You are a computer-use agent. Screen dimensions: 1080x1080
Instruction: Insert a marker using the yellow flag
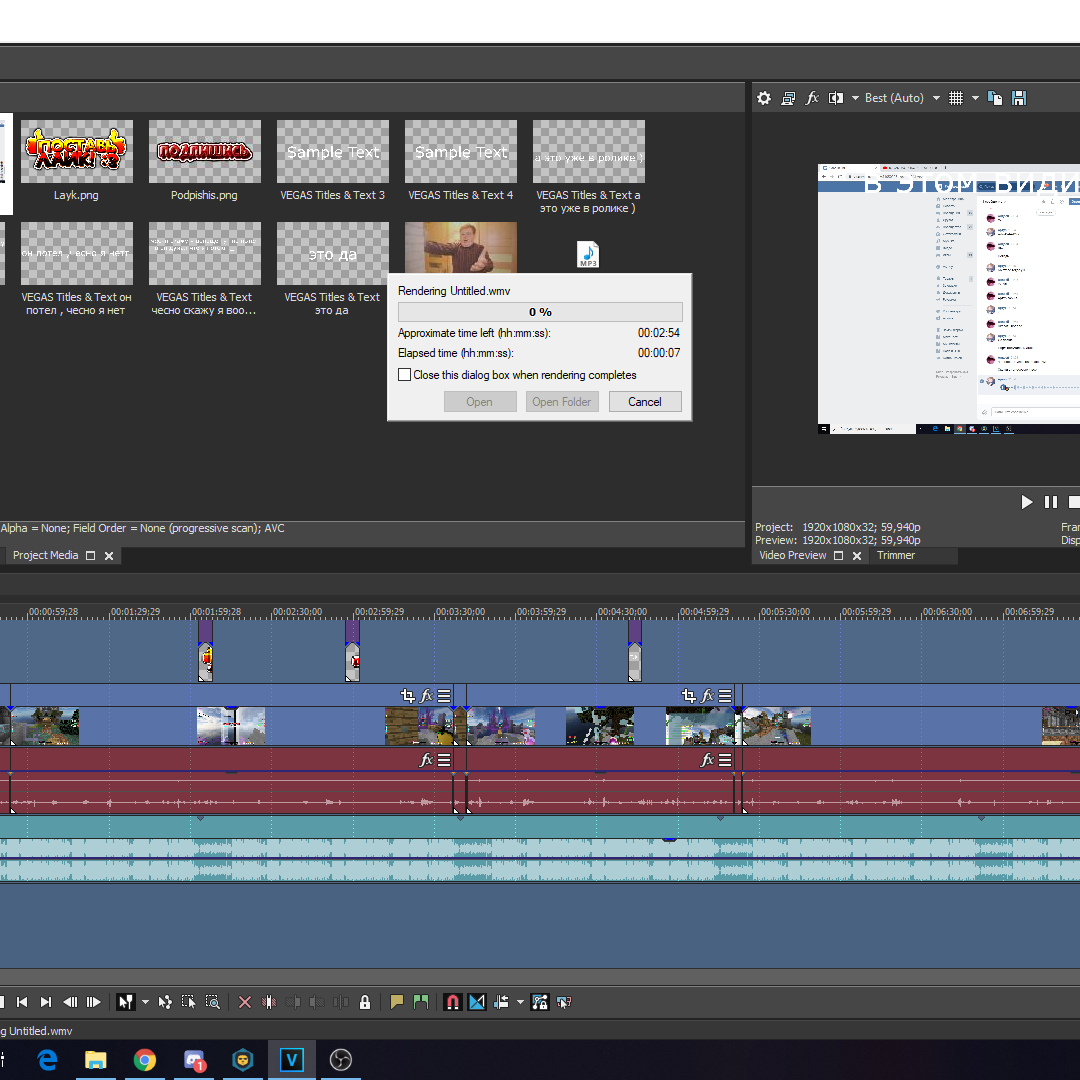tap(397, 1002)
